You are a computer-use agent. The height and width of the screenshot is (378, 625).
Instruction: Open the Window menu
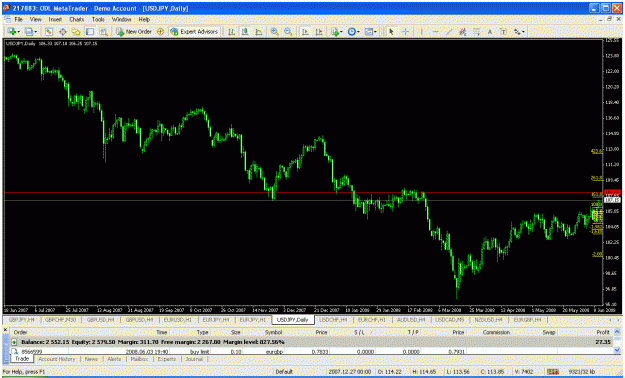point(121,19)
